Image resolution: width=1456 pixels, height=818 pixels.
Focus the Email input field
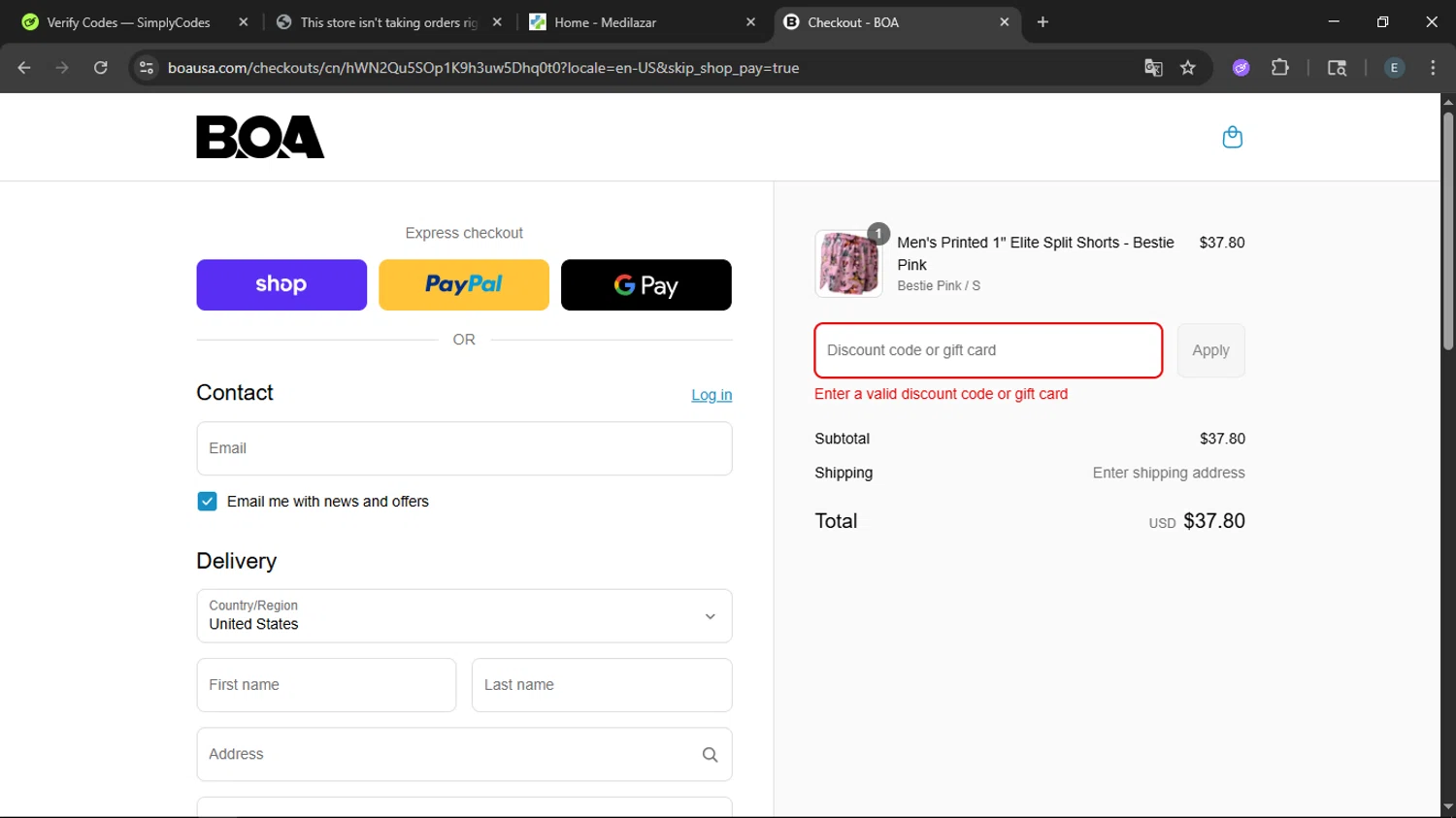pyautogui.click(x=464, y=448)
